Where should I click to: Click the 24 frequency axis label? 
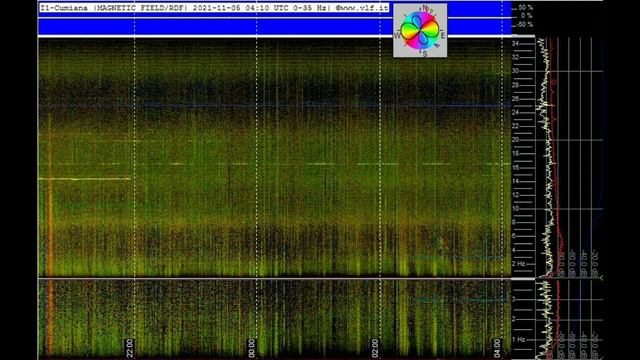pyautogui.click(x=516, y=112)
